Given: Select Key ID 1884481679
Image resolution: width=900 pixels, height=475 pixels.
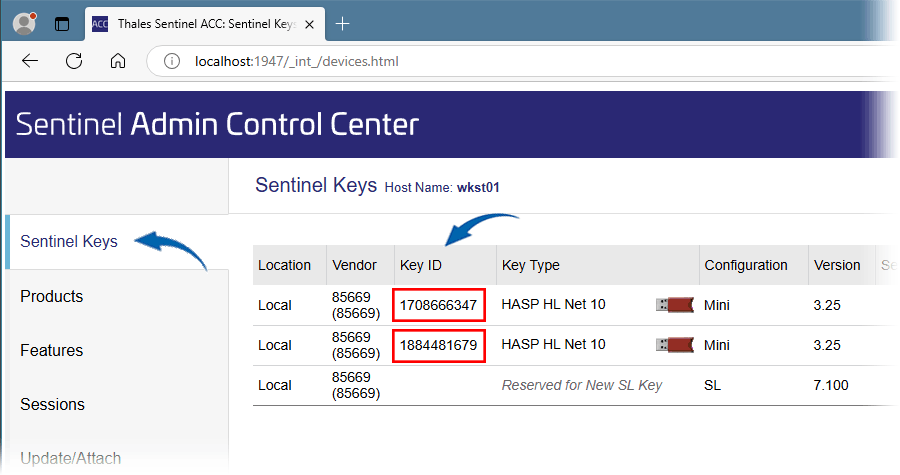Looking at the screenshot, I should [439, 345].
